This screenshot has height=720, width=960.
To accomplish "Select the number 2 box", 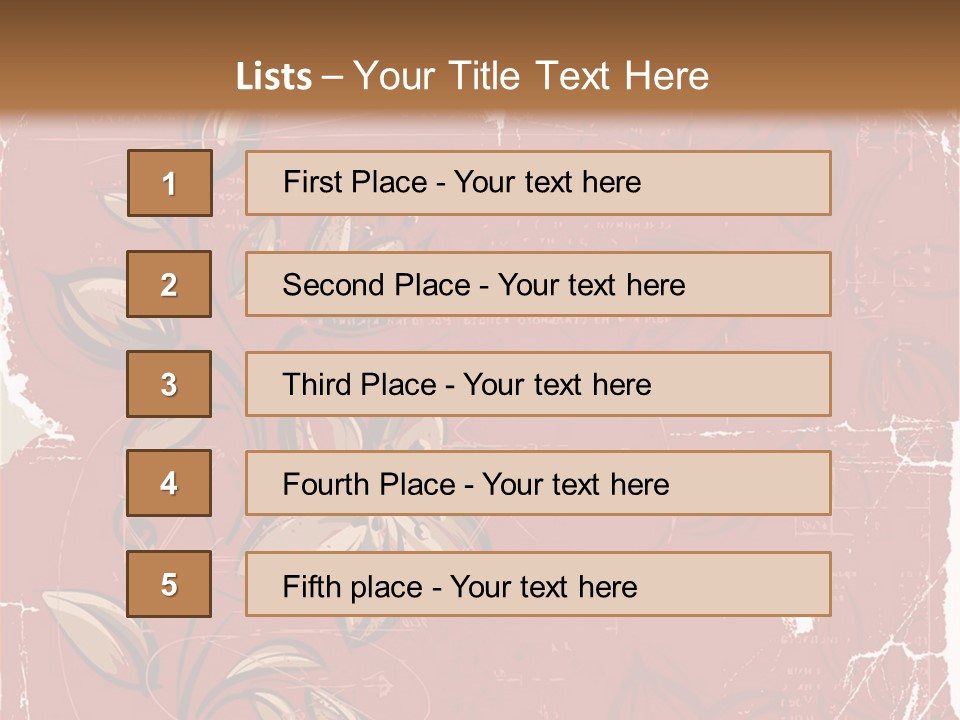I will (169, 284).
